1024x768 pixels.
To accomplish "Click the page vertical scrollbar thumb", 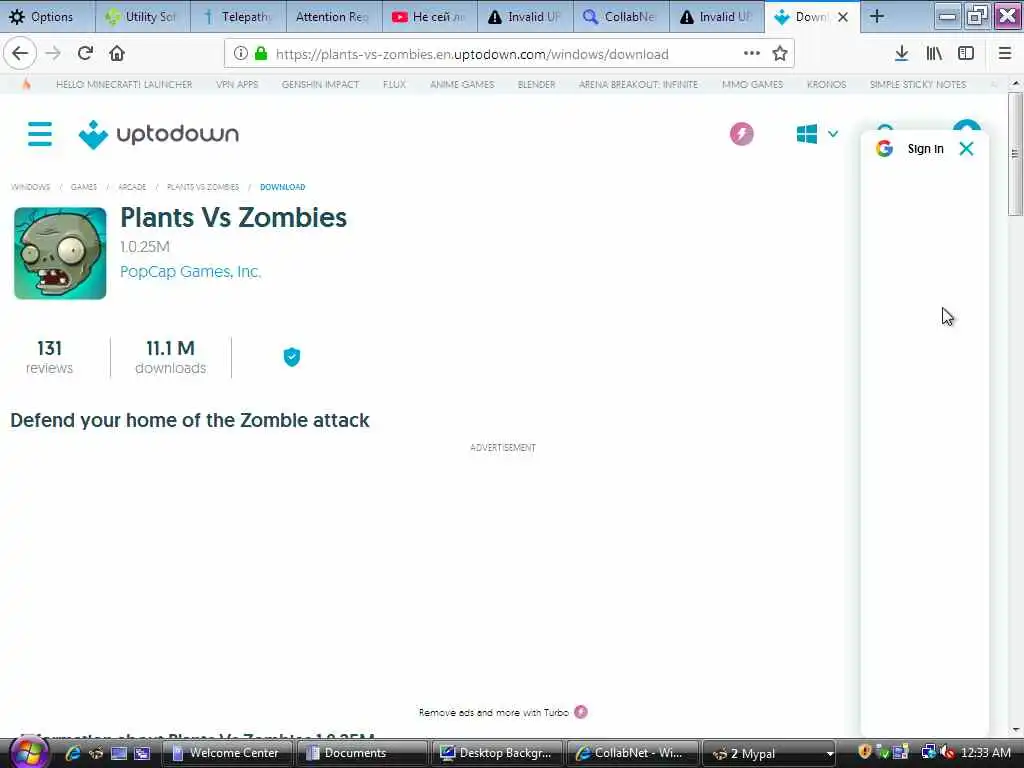I will coord(1015,153).
